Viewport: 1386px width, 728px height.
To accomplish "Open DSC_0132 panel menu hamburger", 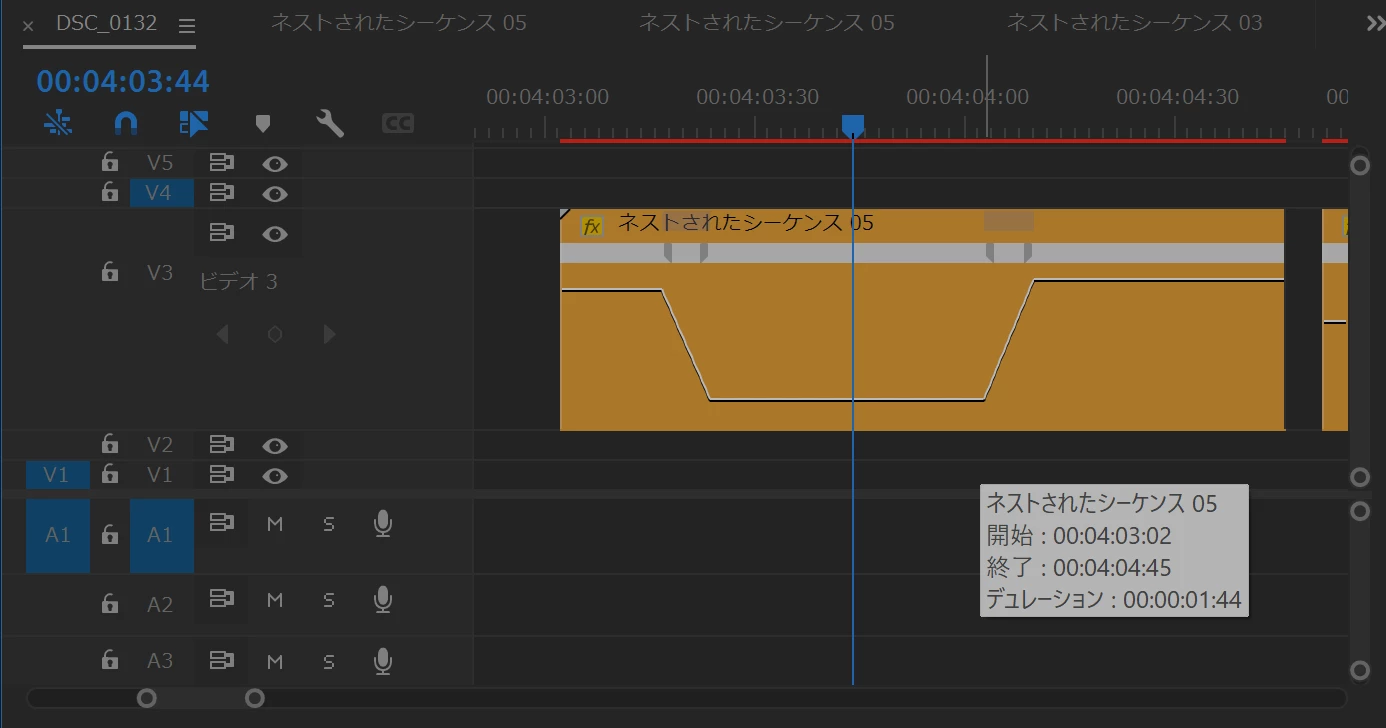I will pos(187,26).
